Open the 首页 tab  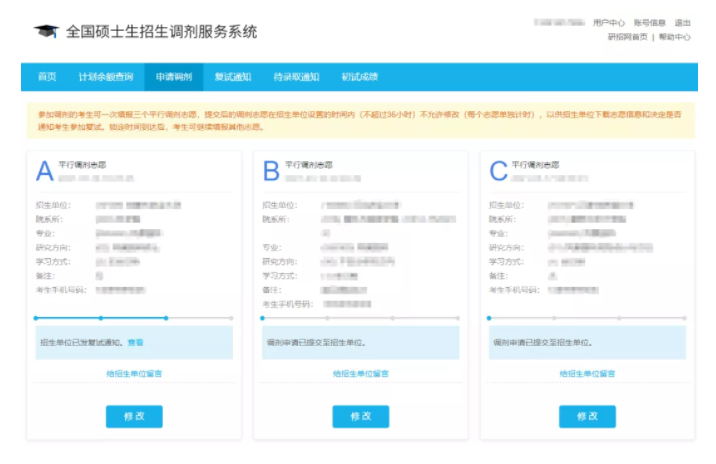coord(47,77)
